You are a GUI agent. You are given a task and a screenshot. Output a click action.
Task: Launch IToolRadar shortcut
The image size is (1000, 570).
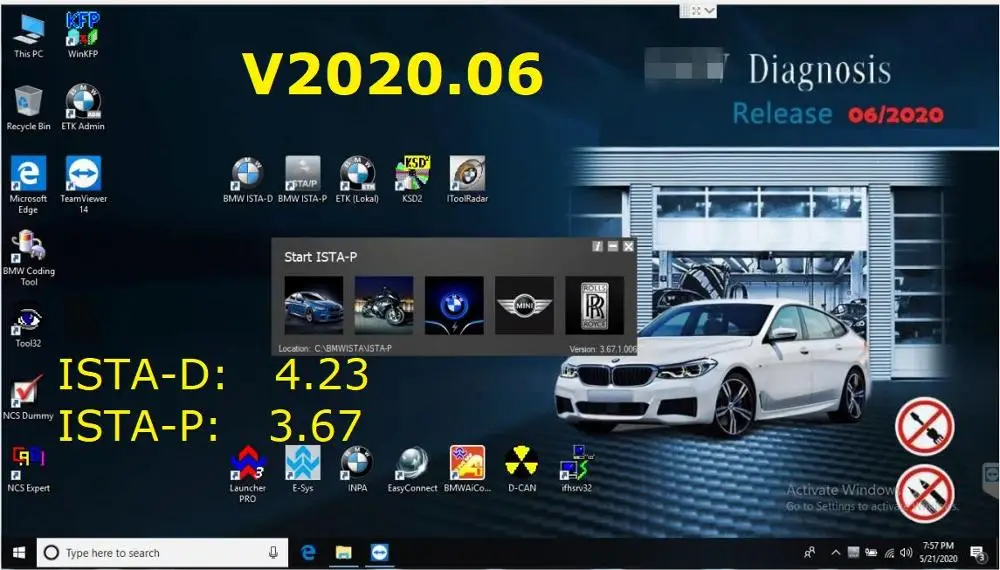(x=467, y=180)
